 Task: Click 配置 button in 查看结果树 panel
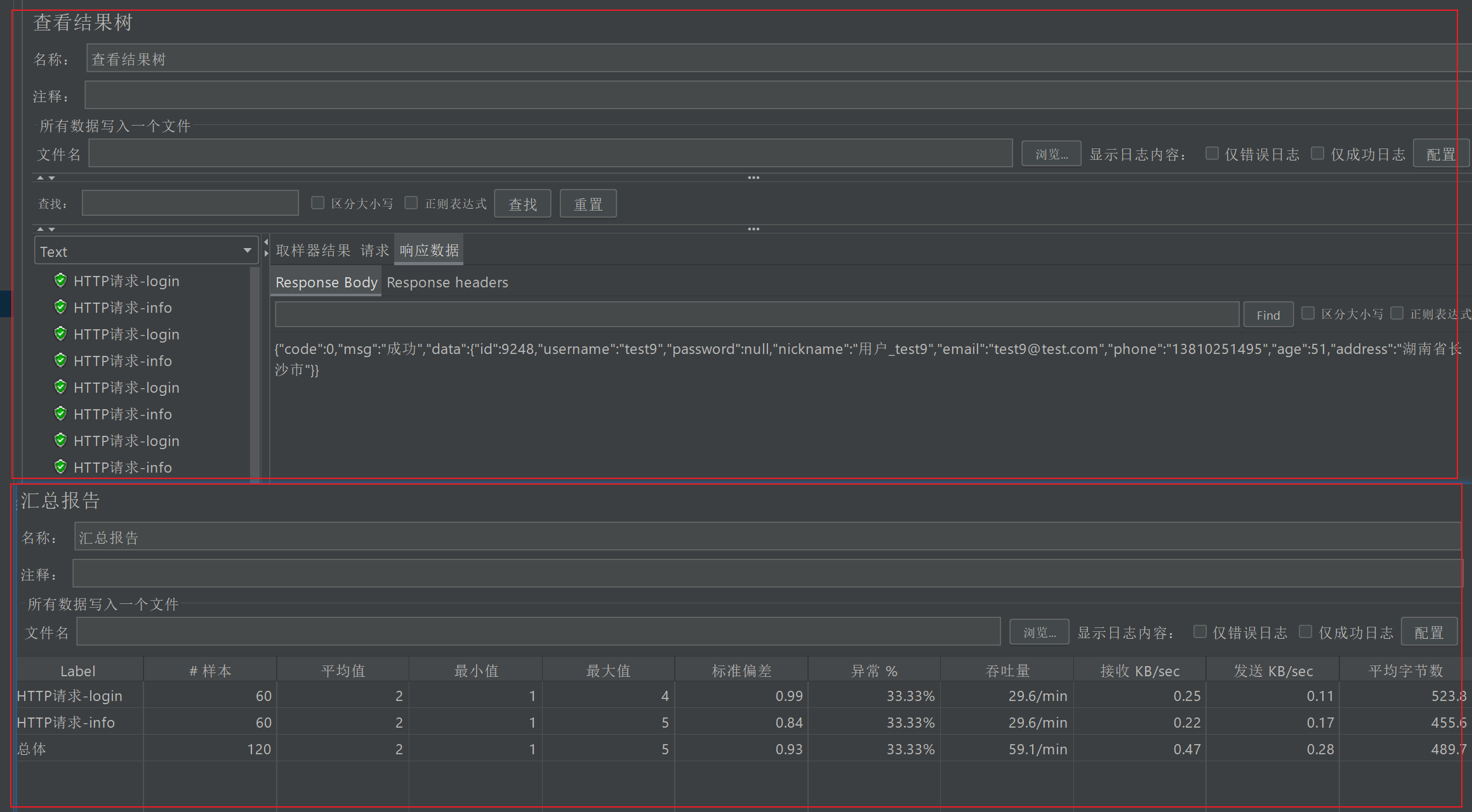tap(1441, 154)
